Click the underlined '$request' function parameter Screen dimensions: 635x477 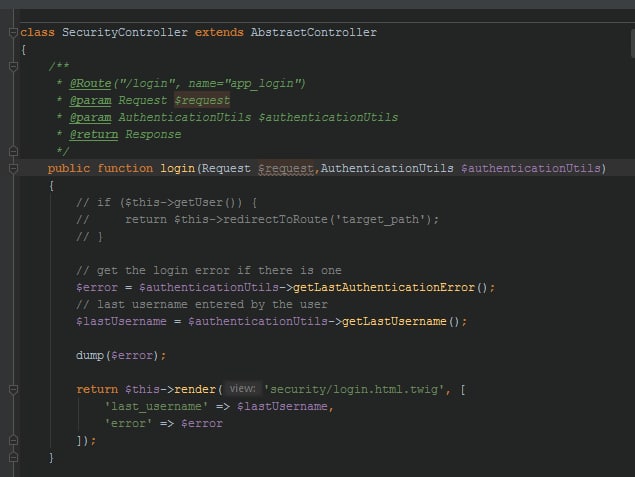click(x=286, y=168)
